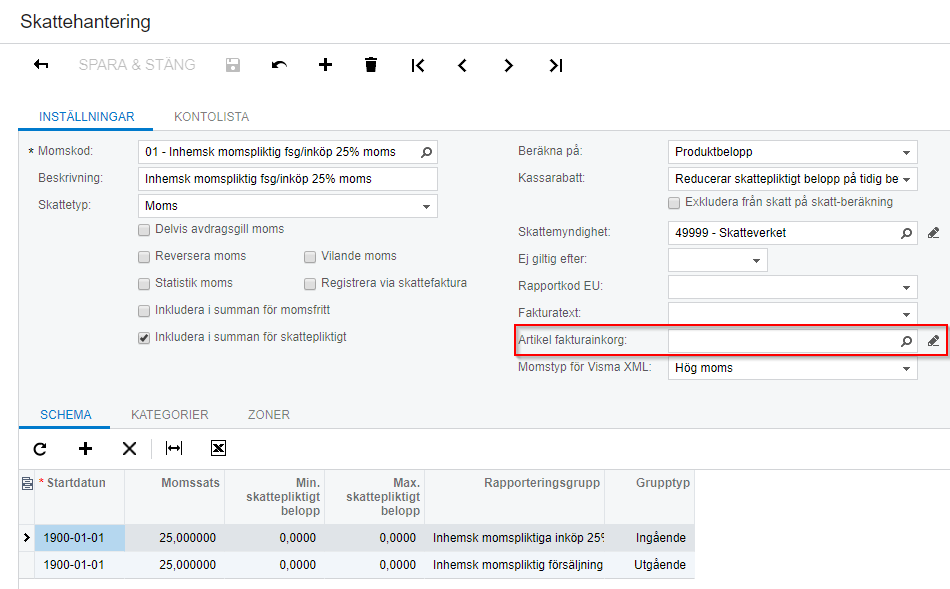The width and height of the screenshot is (950, 589).
Task: Go to next record arrow
Action: [509, 65]
